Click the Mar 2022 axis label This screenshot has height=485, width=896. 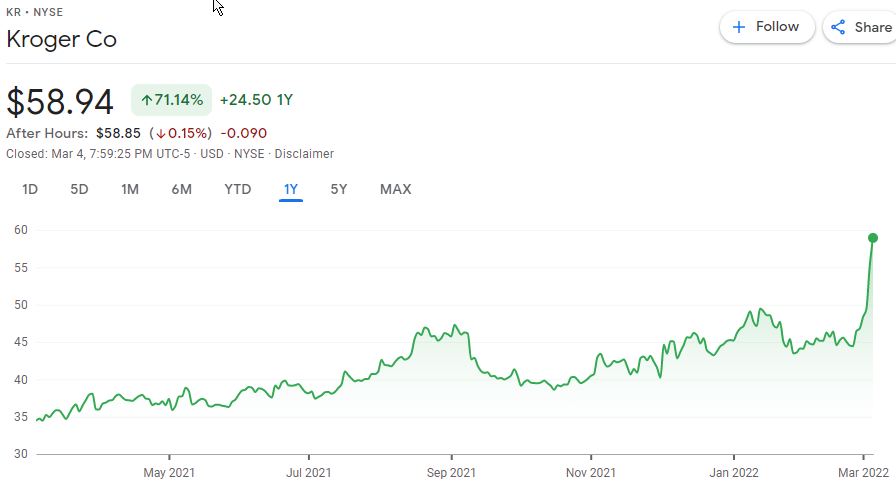coord(863,472)
